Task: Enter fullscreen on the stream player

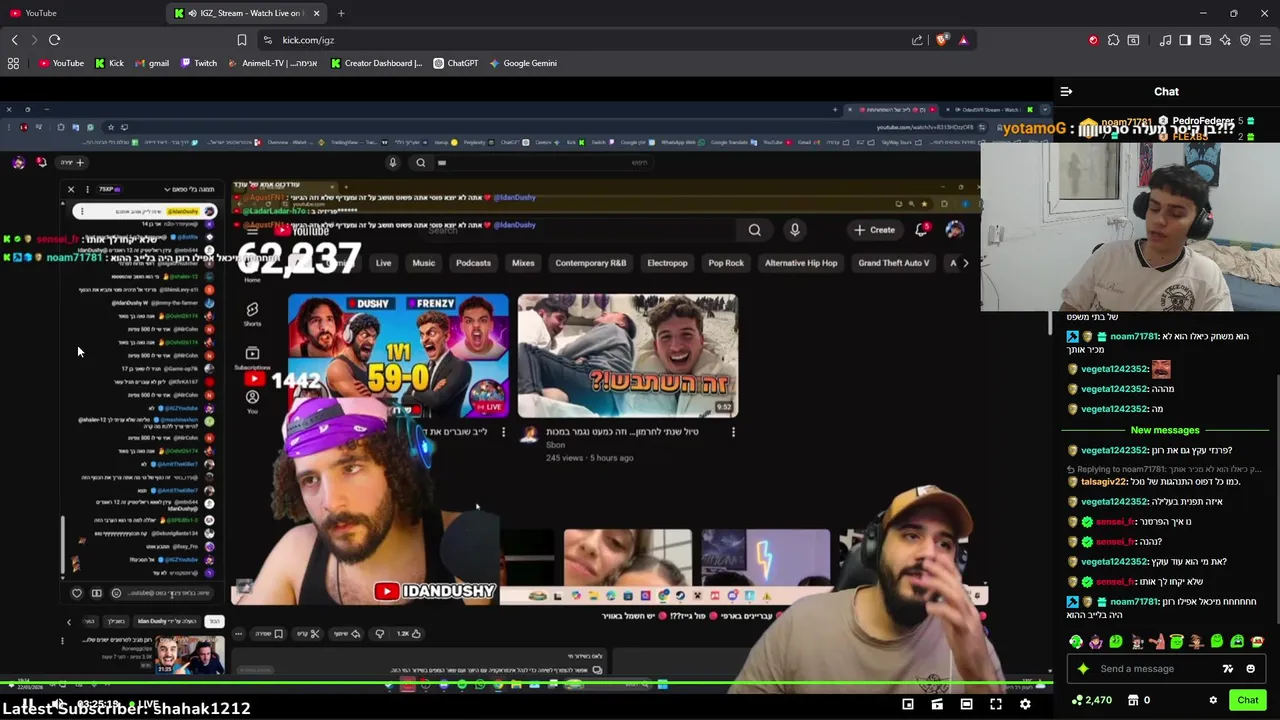Action: (996, 704)
